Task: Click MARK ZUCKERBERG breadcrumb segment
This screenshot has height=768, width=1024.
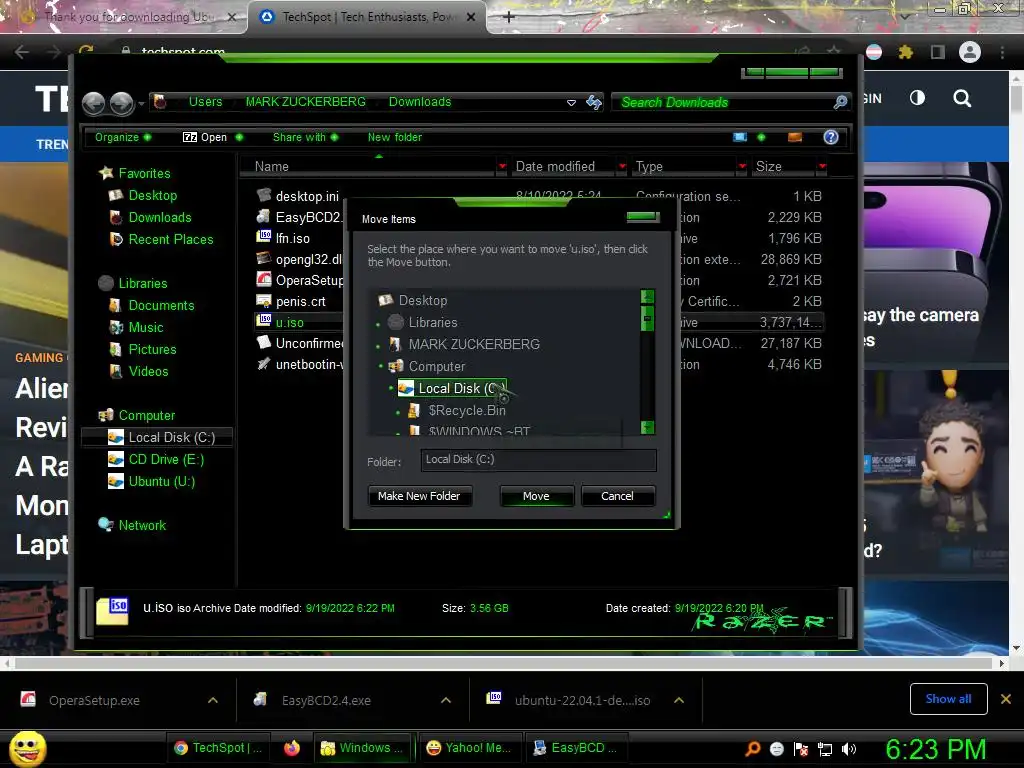Action: (306, 102)
